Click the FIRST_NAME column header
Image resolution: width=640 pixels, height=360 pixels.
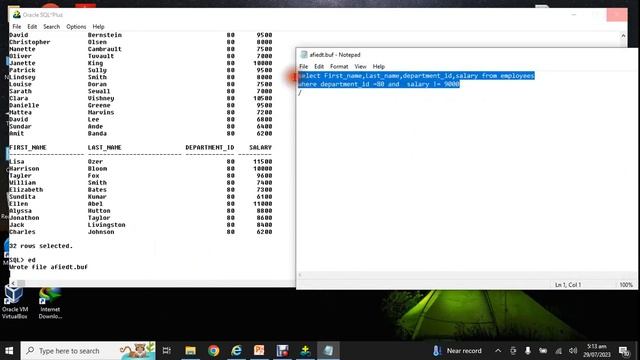(x=28, y=147)
